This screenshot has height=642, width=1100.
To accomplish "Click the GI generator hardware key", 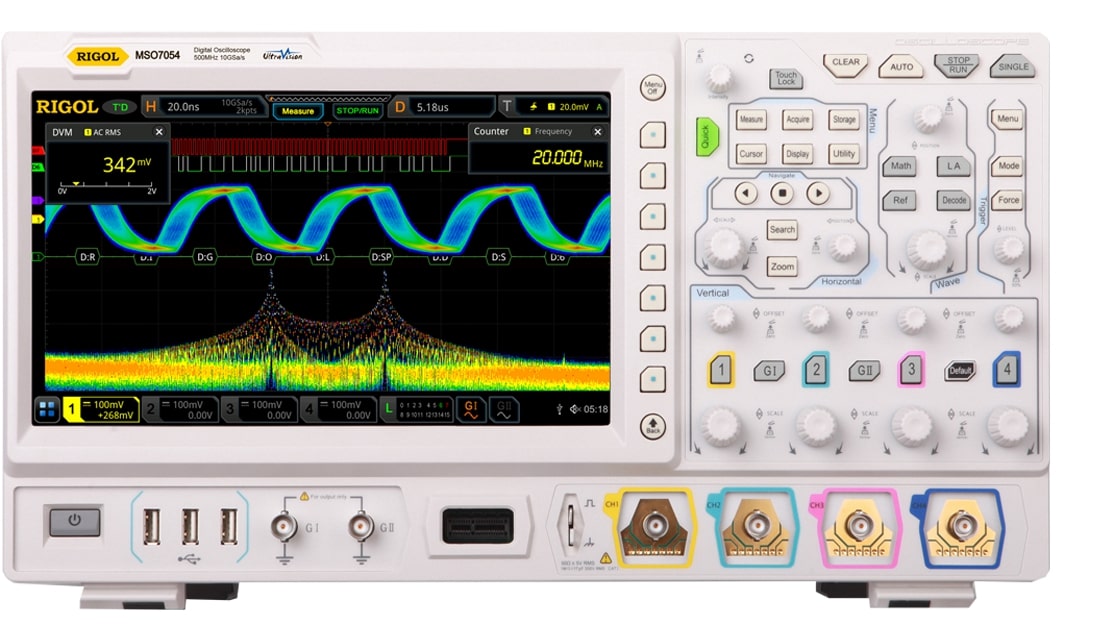I will click(769, 371).
